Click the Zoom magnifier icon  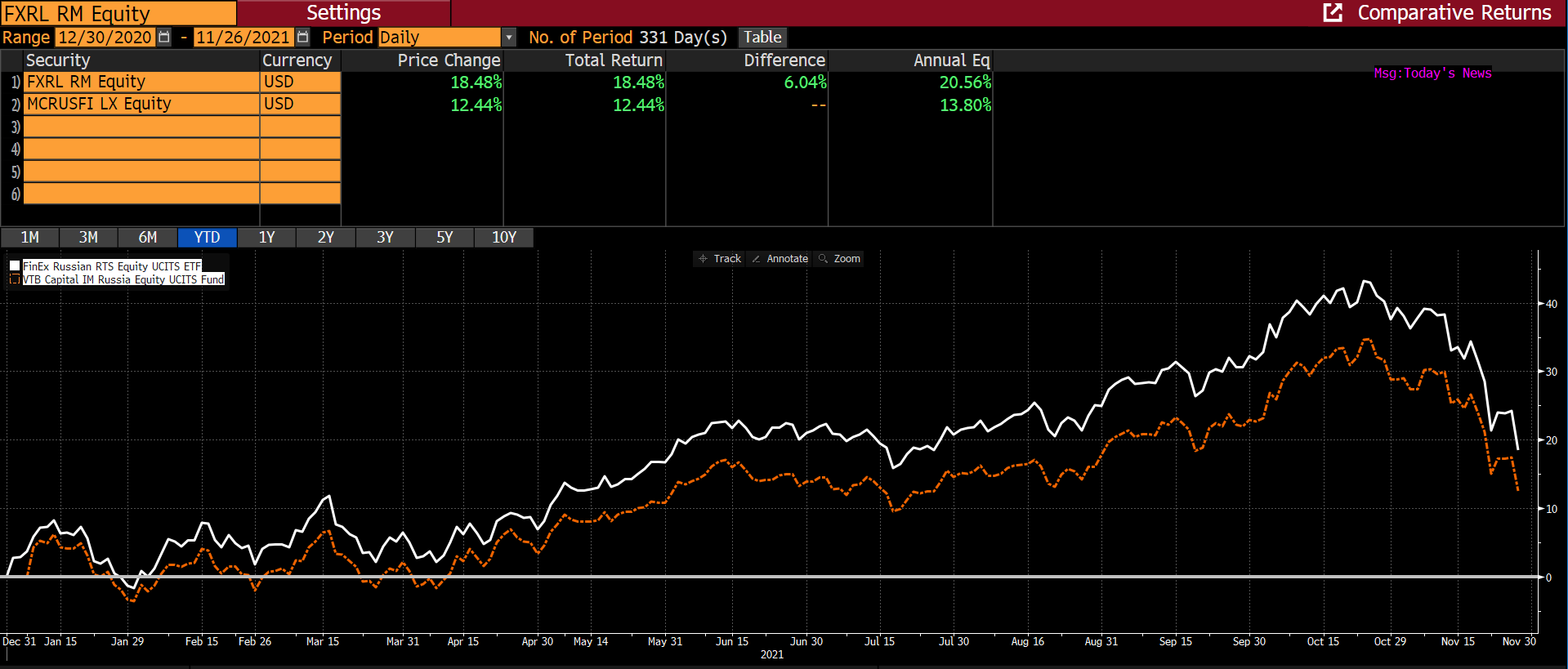pos(823,259)
